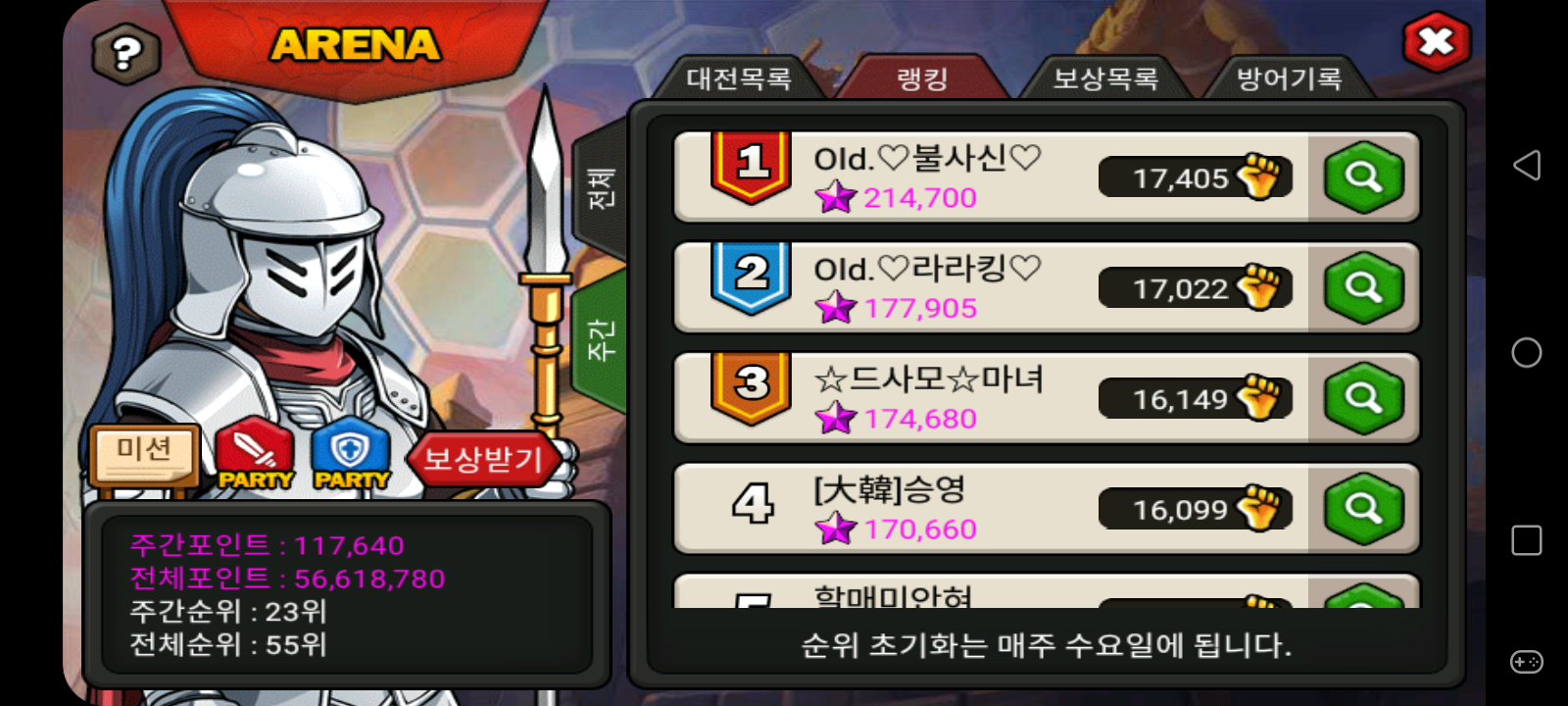
Task: Tap magnifier beside [大韓]승영
Action: [1363, 509]
